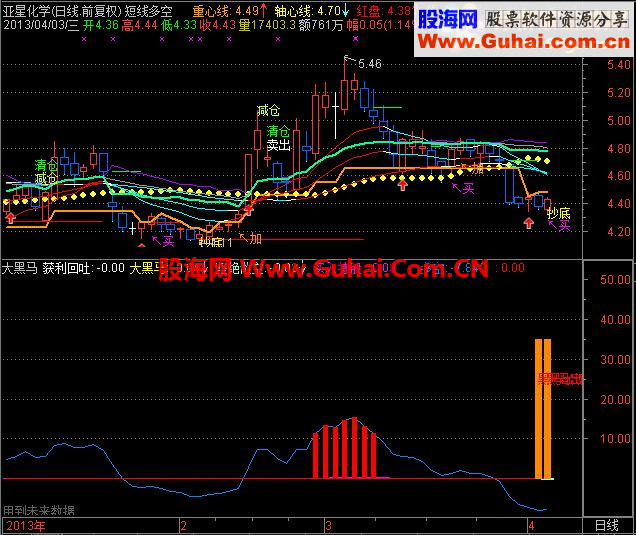Click the 4.60 price axis label
636x535 pixels.
click(619, 176)
